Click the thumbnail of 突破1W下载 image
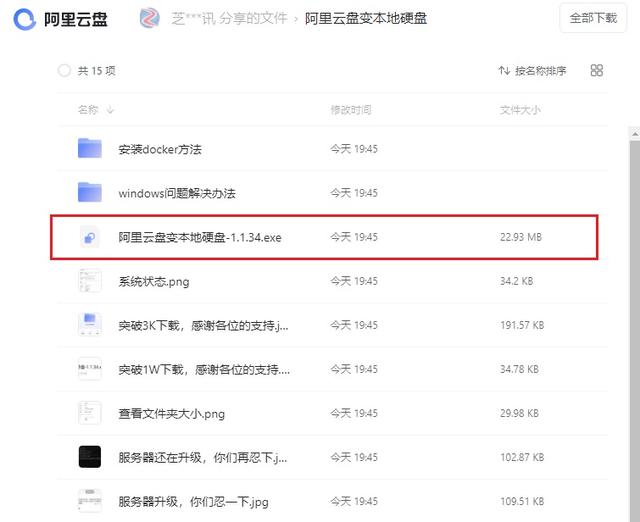 90,369
